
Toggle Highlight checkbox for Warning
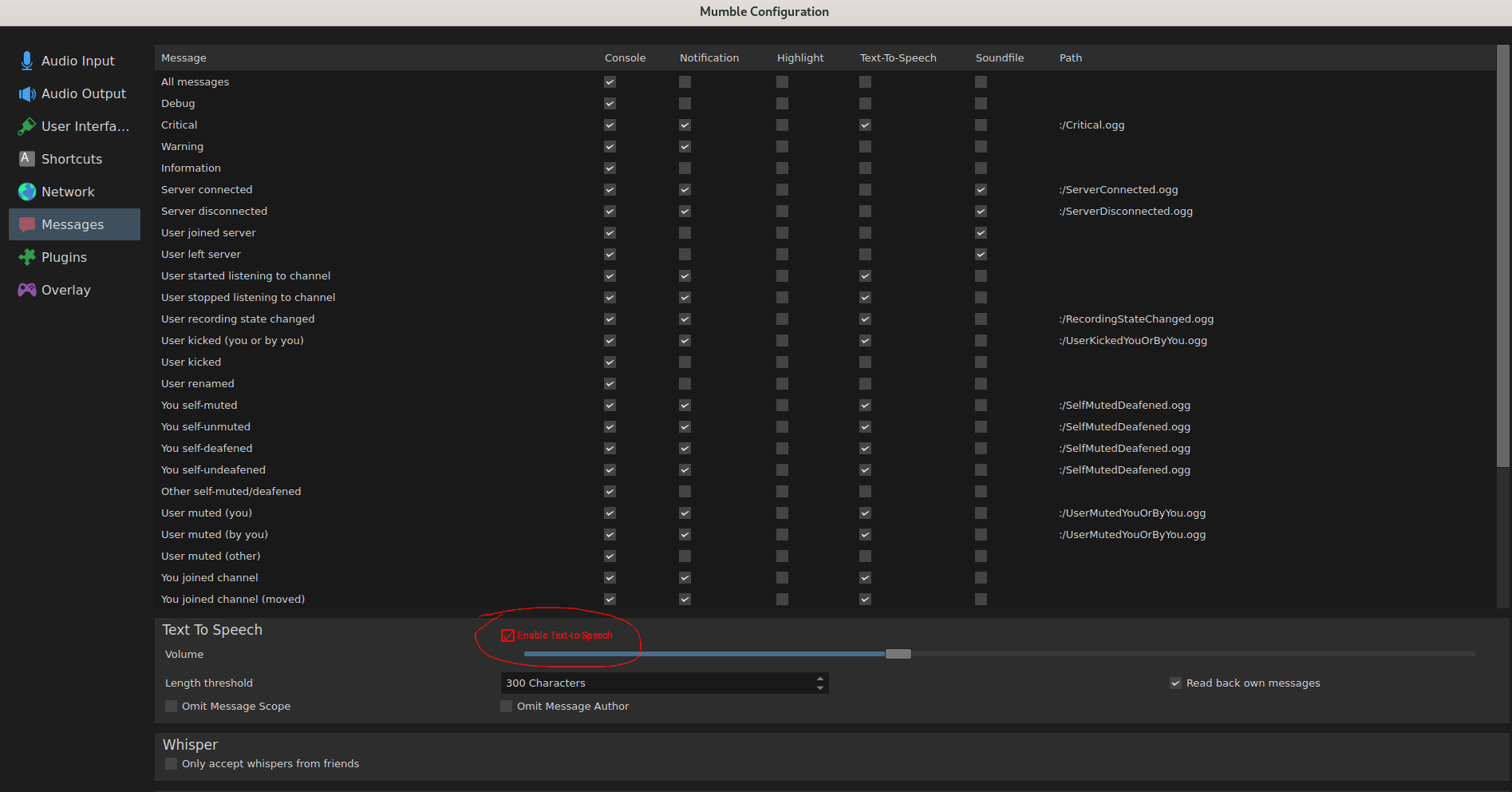(x=782, y=146)
